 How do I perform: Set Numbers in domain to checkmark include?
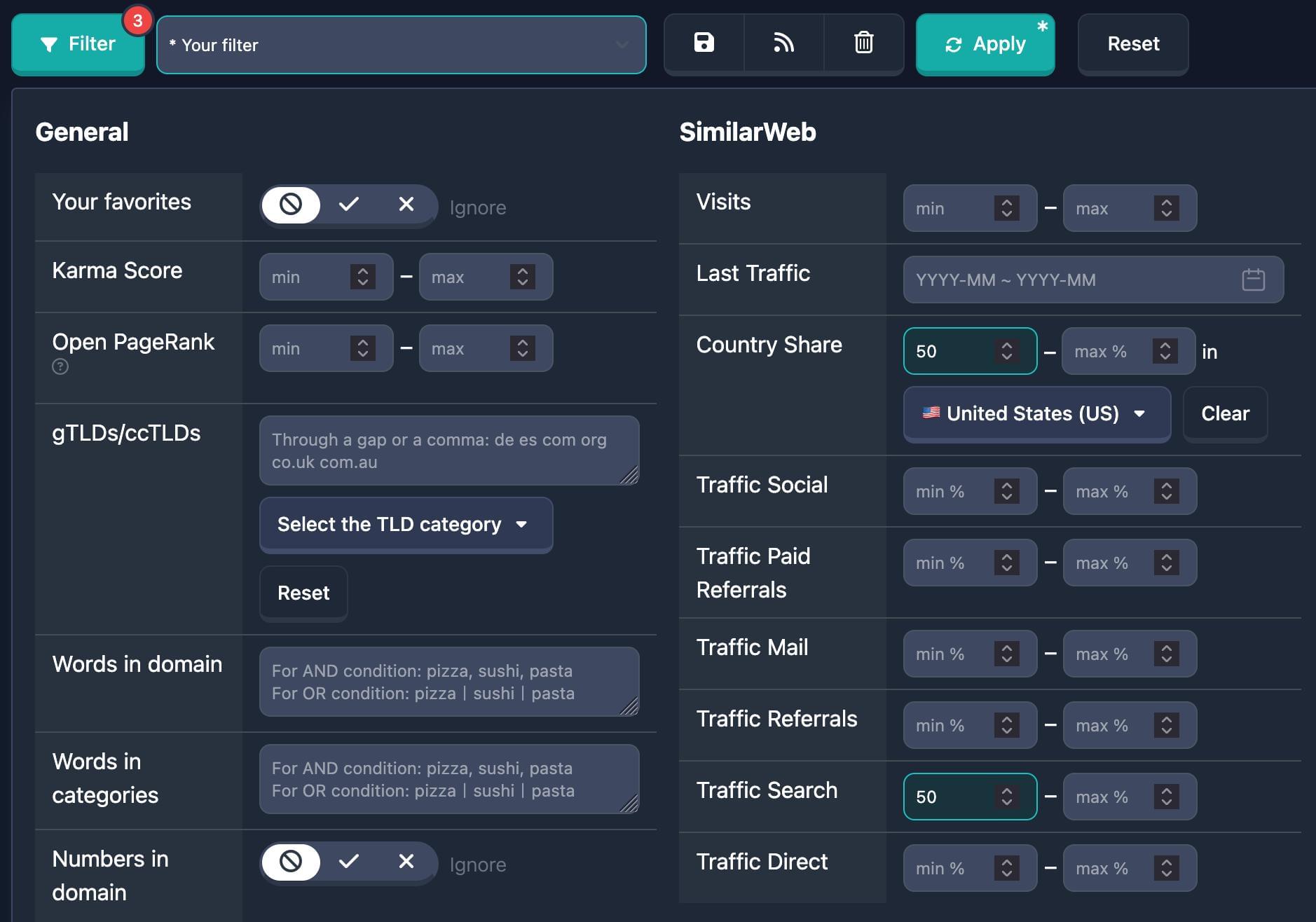click(348, 862)
